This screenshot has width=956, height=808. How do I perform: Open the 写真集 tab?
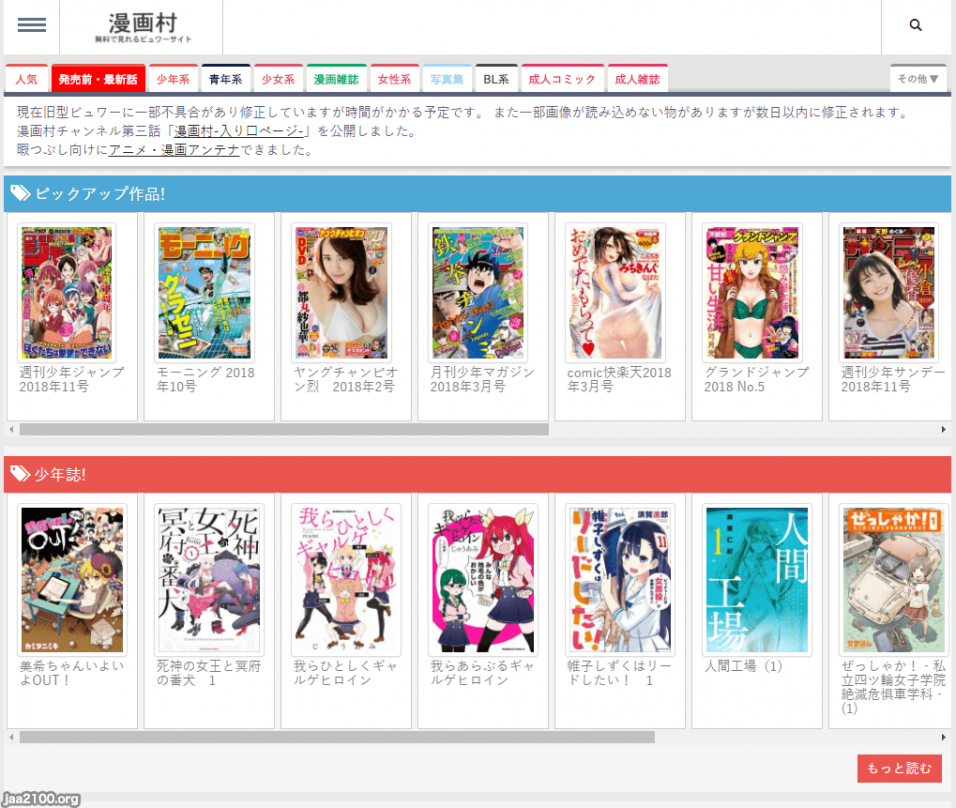447,79
